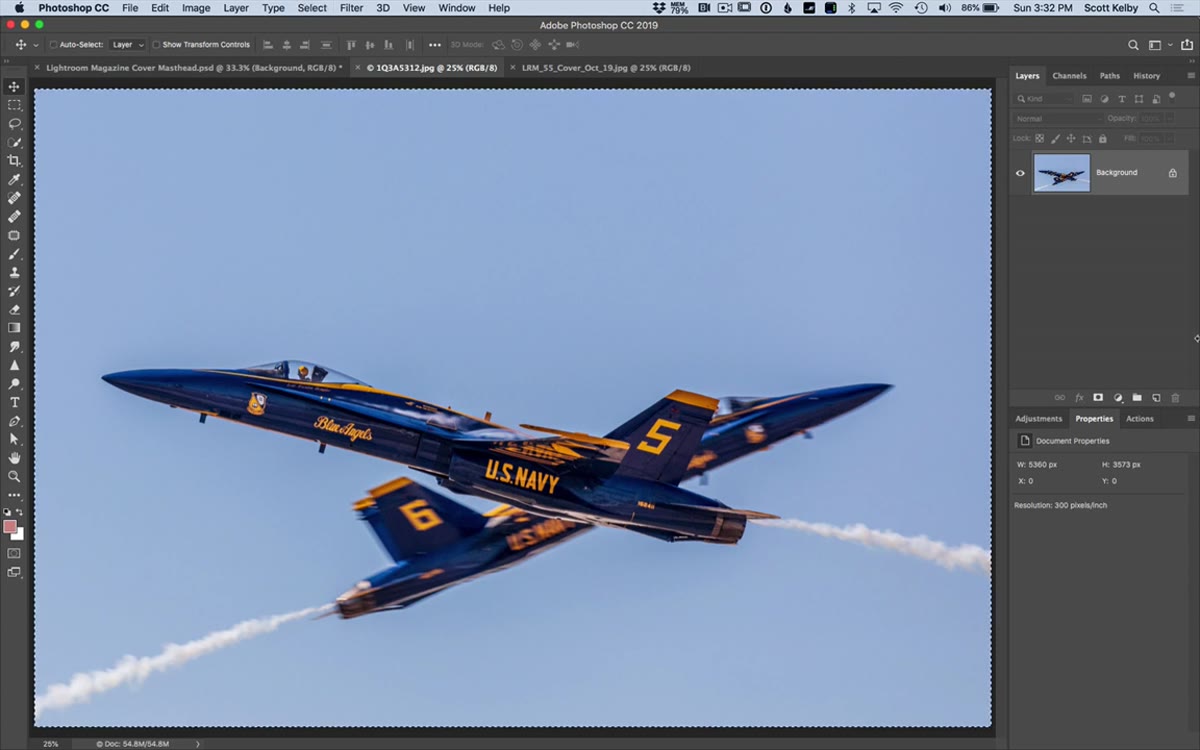The width and height of the screenshot is (1200, 750).
Task: Select the Spot Healing Brush tool
Action: [x=14, y=198]
